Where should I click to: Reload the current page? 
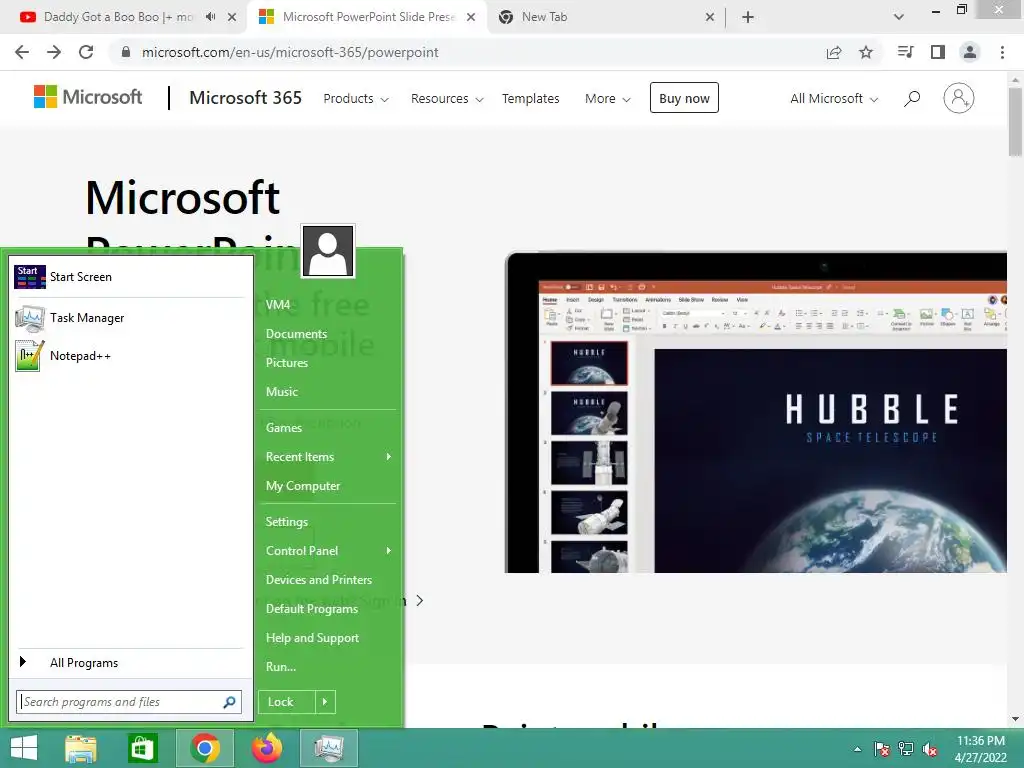(86, 52)
